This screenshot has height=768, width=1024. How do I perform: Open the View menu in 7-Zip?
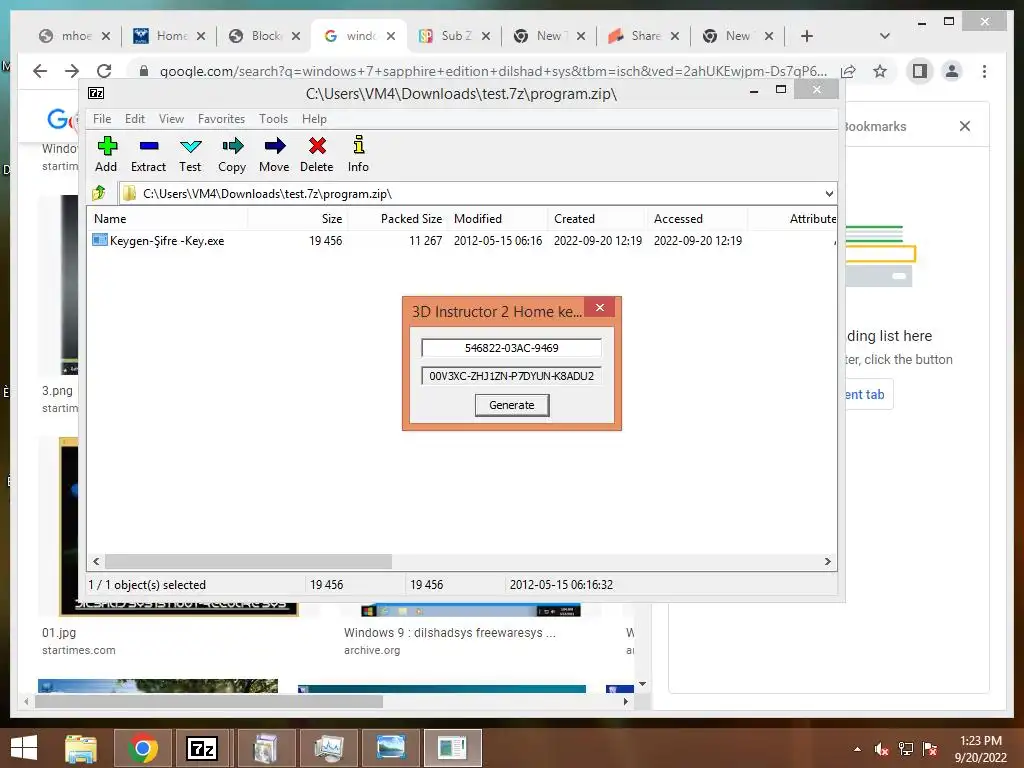171,119
